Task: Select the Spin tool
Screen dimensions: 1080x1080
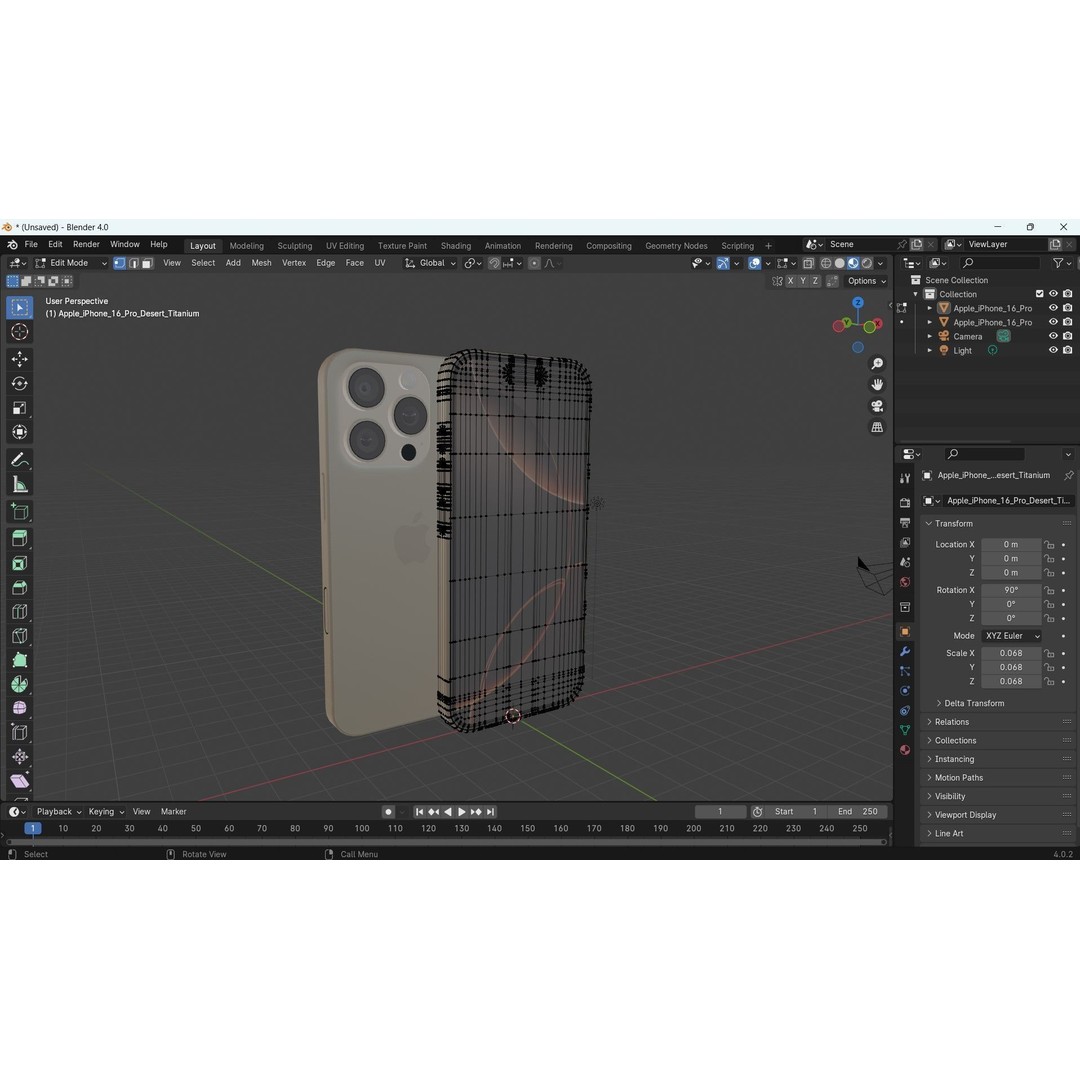Action: 19,684
